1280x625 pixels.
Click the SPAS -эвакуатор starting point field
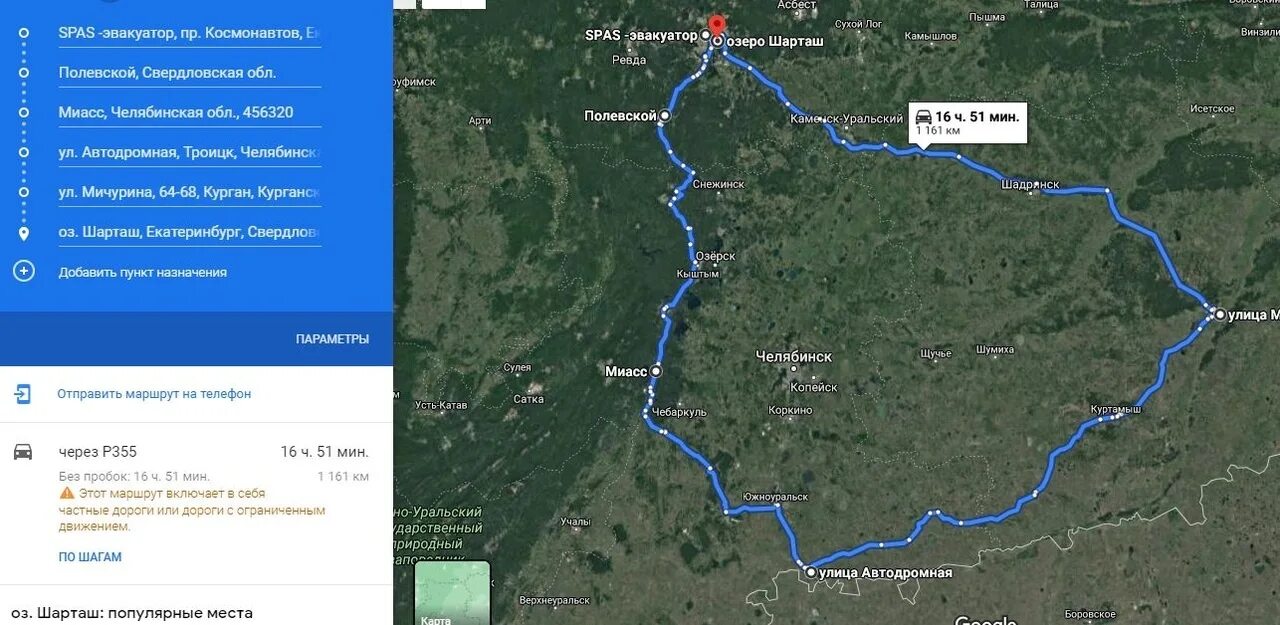point(190,33)
